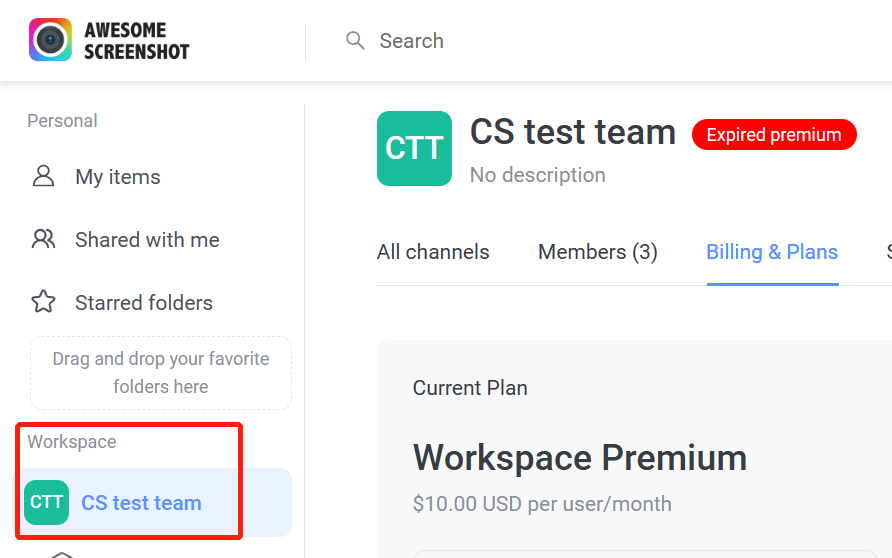Click the star icon beside Starred folders

[43, 302]
